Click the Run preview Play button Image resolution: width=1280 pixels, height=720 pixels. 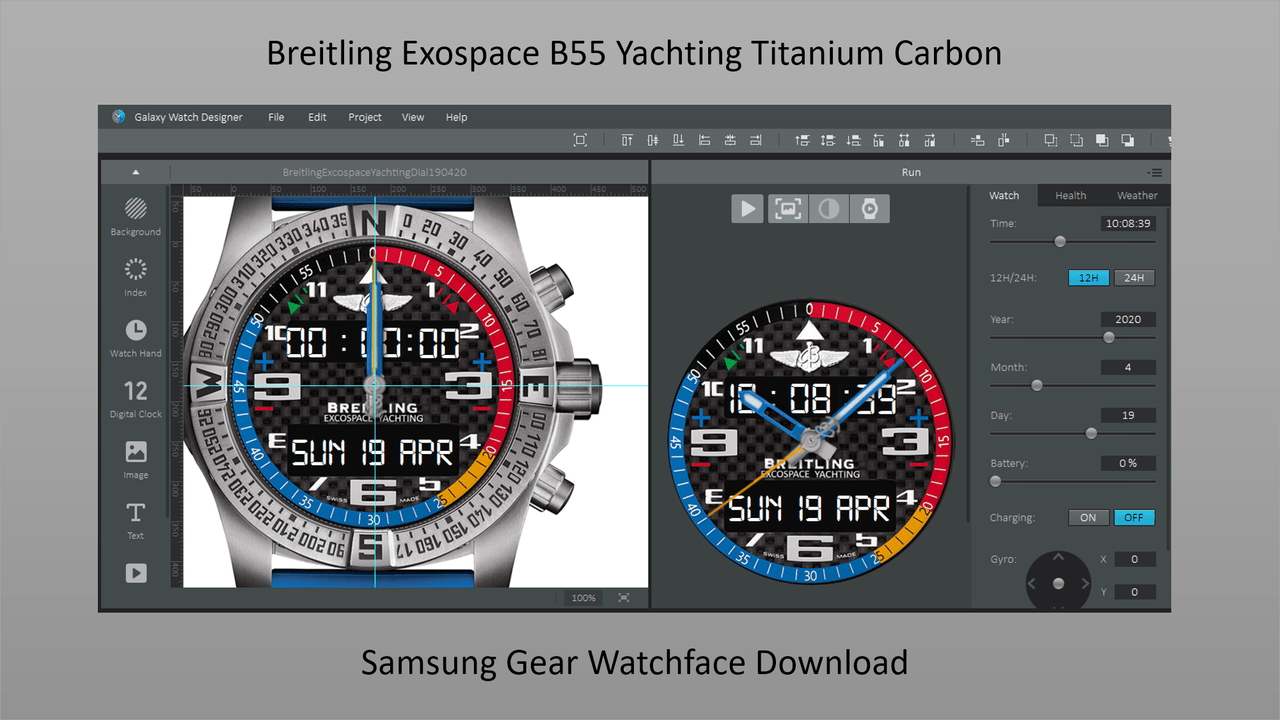click(747, 208)
